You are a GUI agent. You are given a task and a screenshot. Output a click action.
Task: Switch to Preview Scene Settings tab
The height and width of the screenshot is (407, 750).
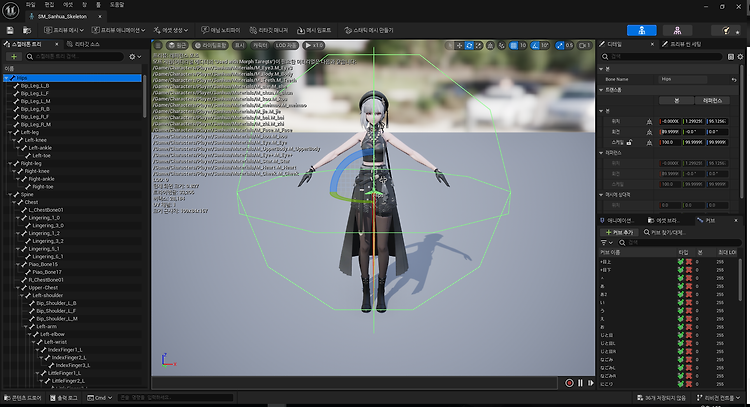[682, 44]
